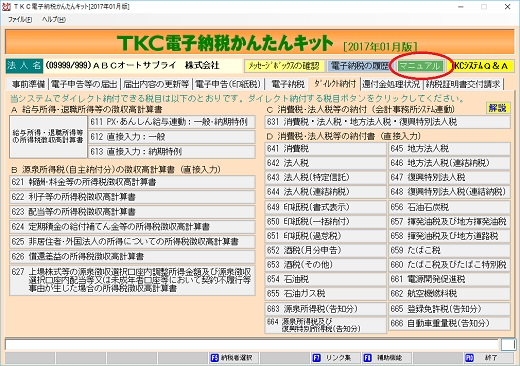Select 623 配当等の所得税徴収高計算書
Screen dimensions: 520x366
[132, 212]
